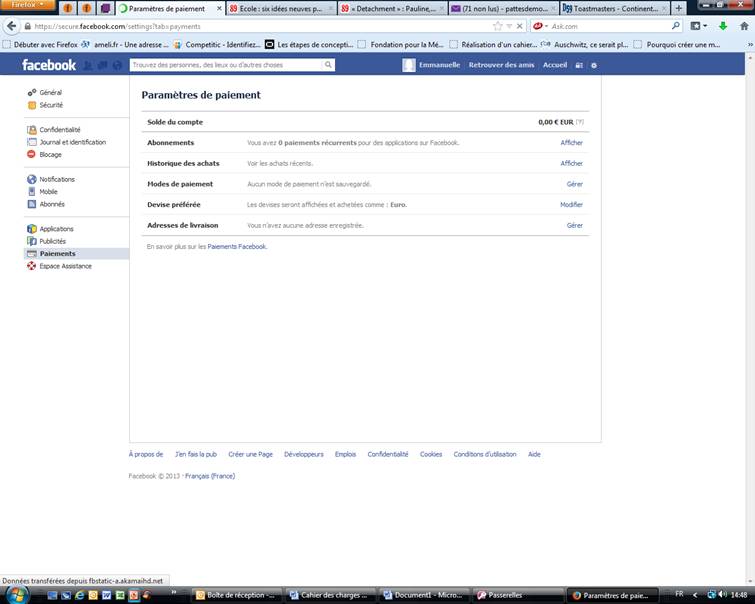This screenshot has width=755, height=604.
Task: Switch to 'Ecole : six idées neuves' tab
Action: pos(281,9)
